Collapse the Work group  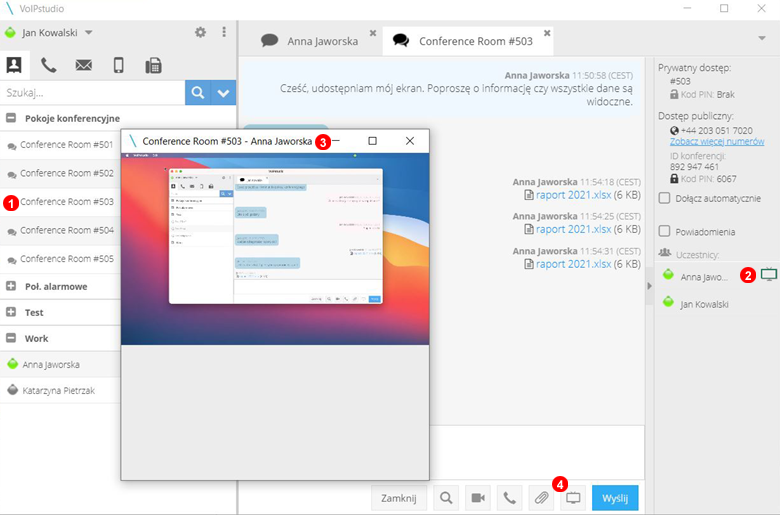click(11, 338)
